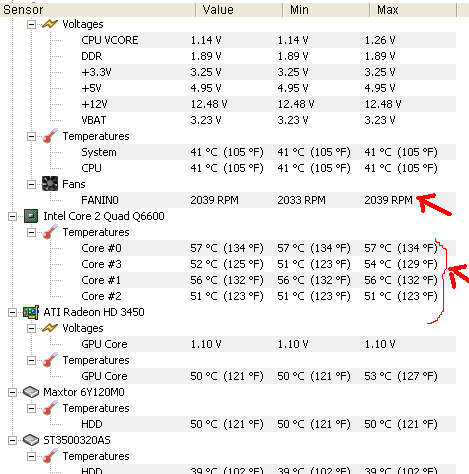
Task: Collapse the top Voltages section
Action: (31, 24)
